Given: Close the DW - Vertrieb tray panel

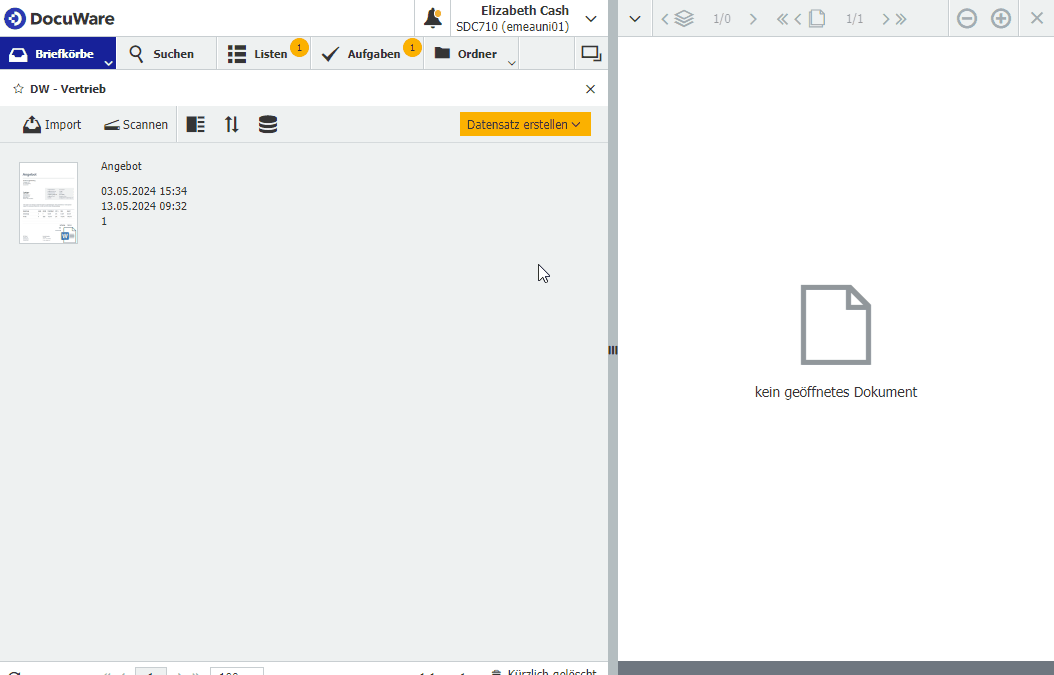Looking at the screenshot, I should pyautogui.click(x=590, y=89).
